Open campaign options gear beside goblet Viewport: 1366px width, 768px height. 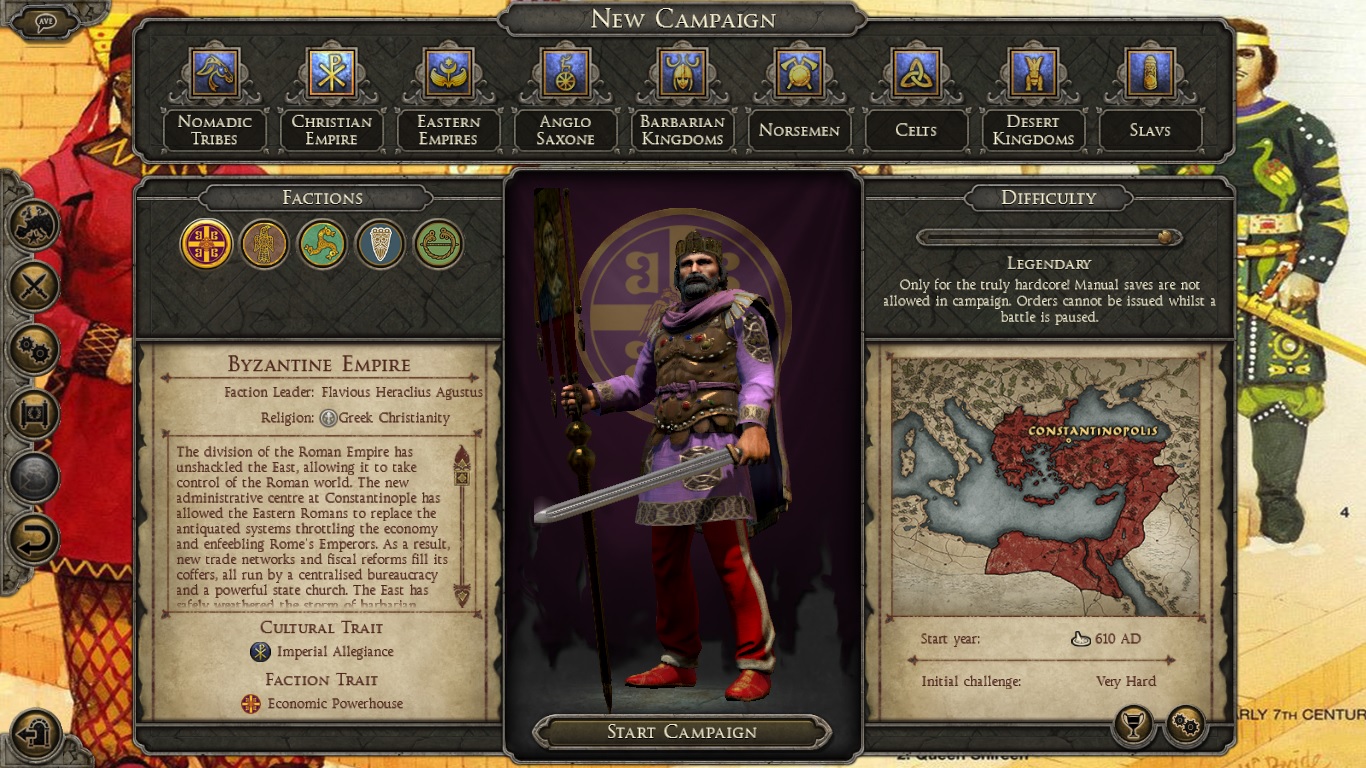click(x=1186, y=727)
